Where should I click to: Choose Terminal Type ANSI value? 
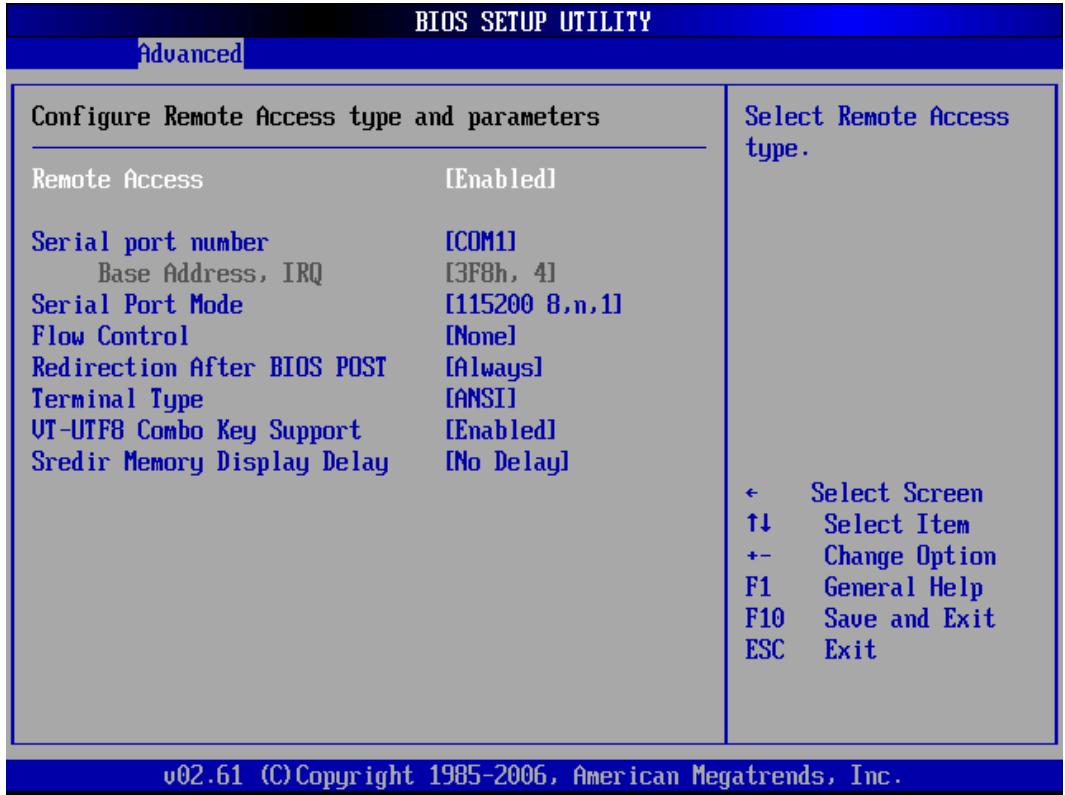pos(481,398)
